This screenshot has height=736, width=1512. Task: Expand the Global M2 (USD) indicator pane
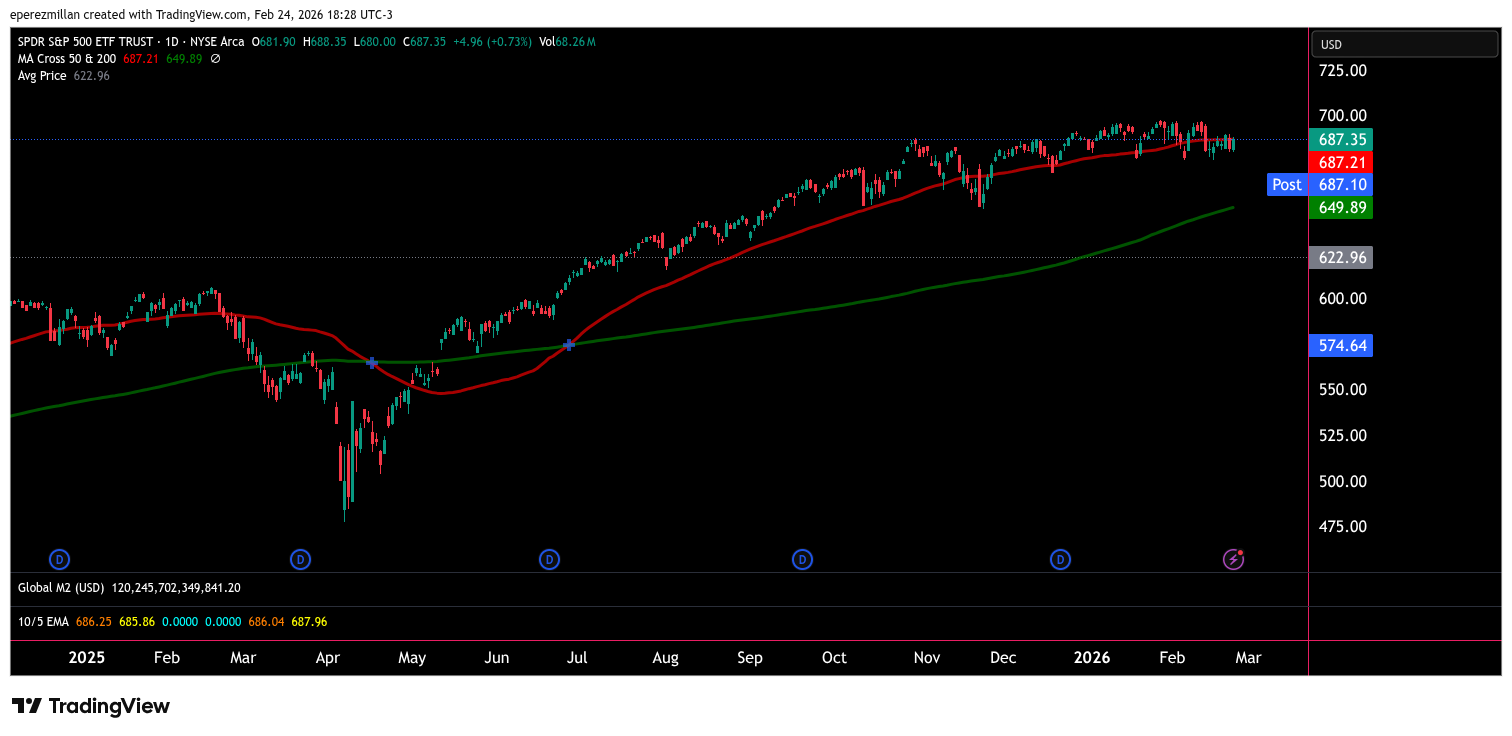pos(61,588)
